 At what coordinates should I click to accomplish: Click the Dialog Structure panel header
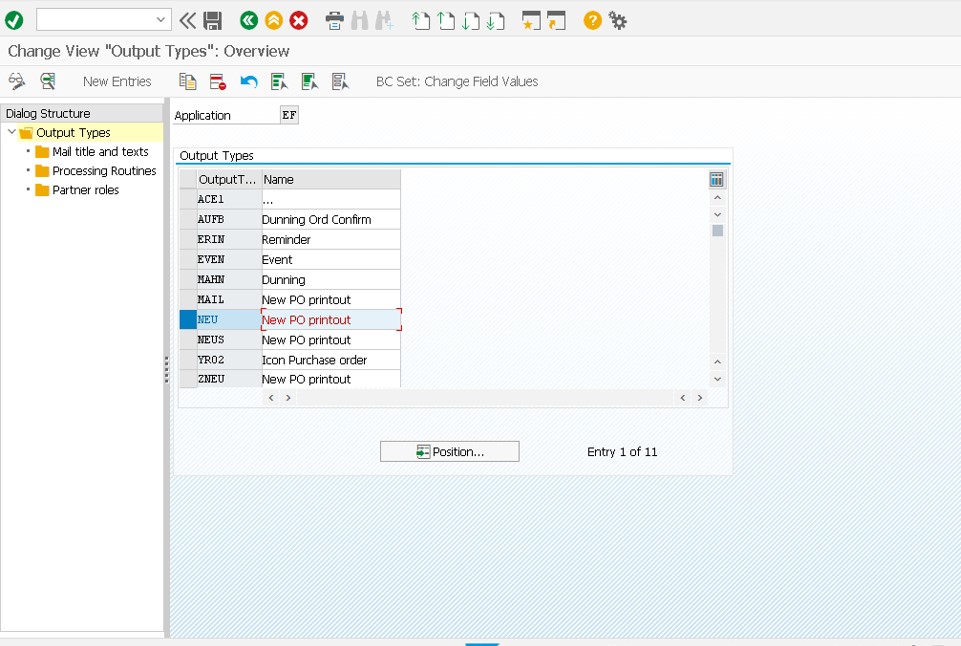point(82,113)
